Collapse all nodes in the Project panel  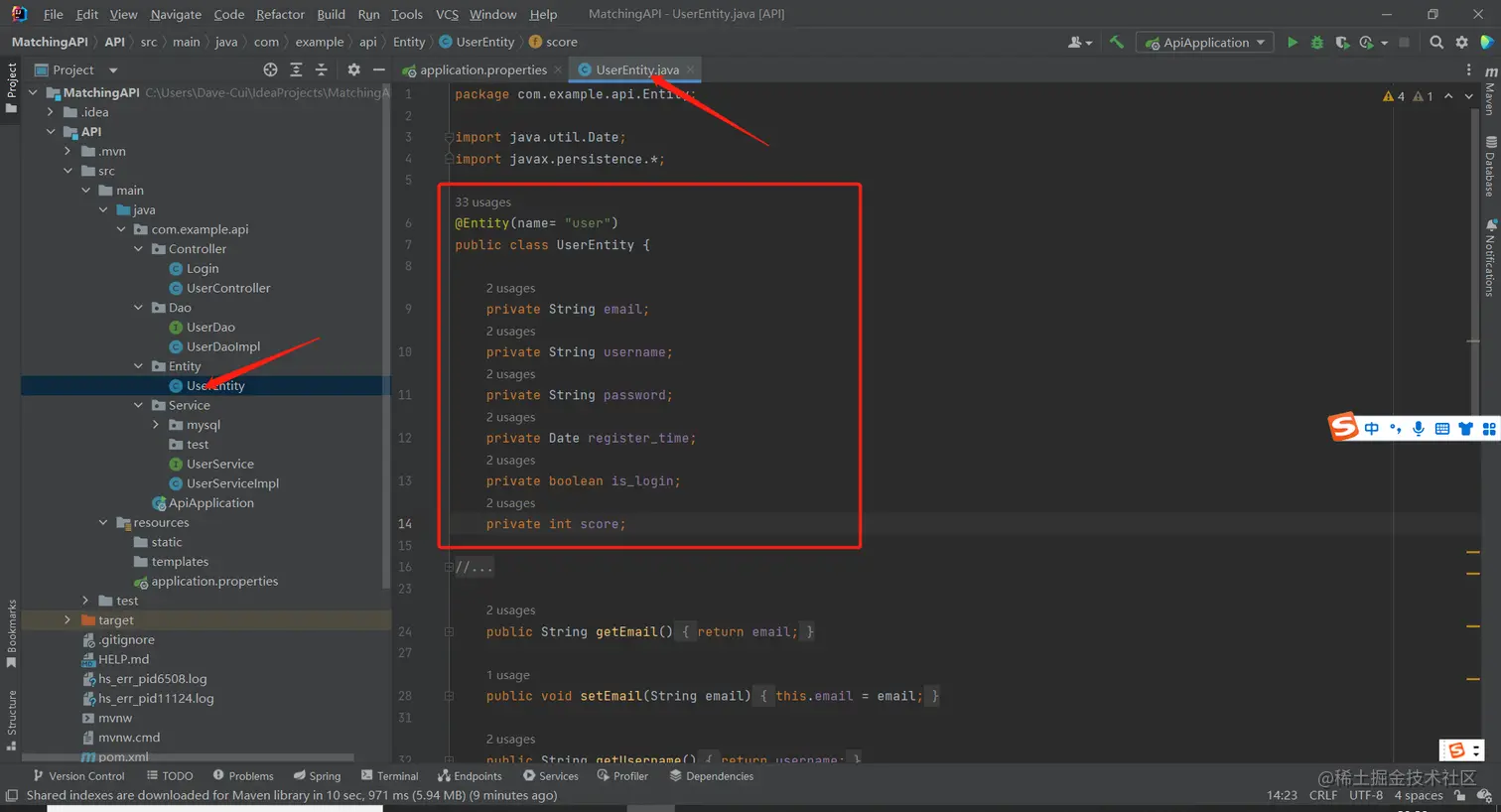click(321, 69)
